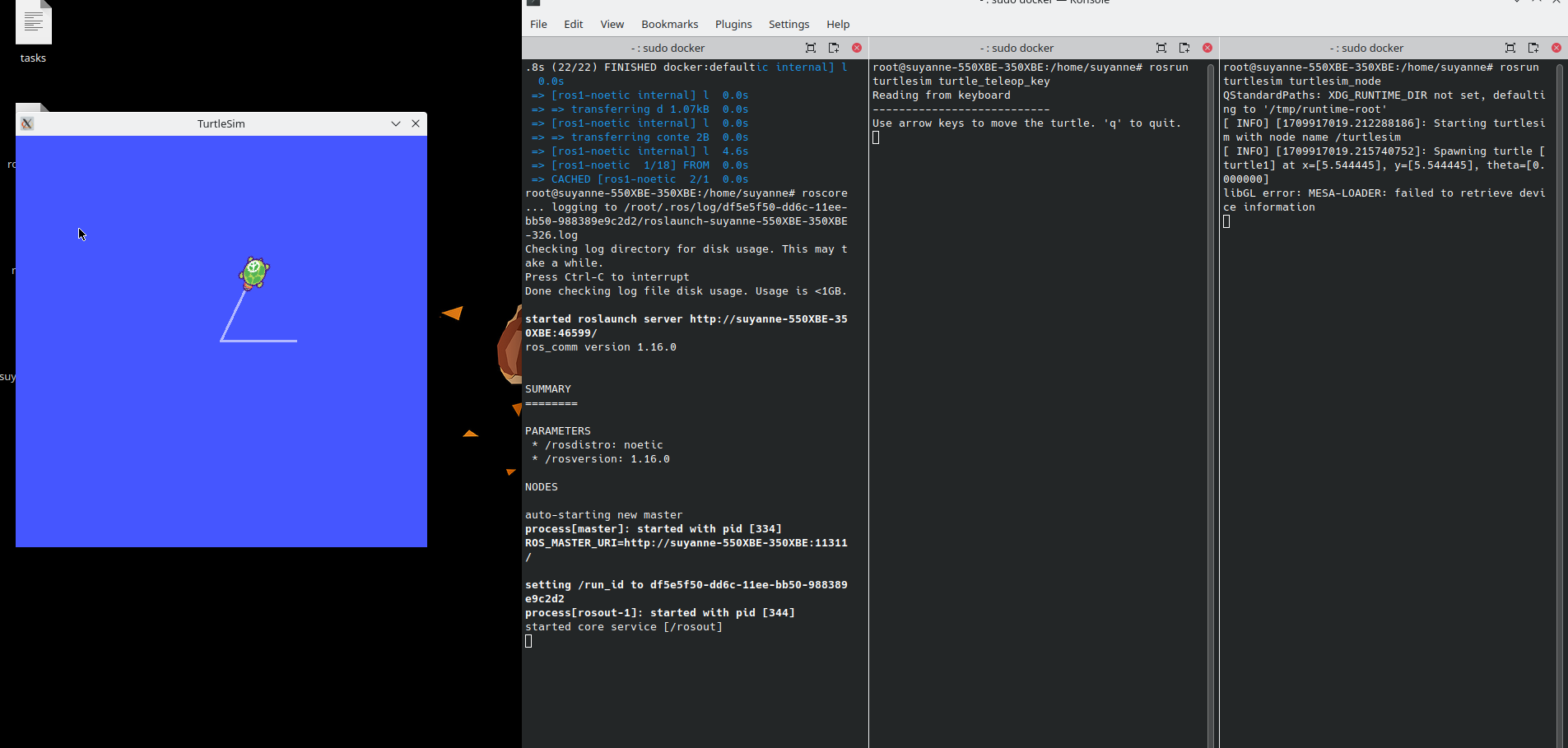Image resolution: width=1568 pixels, height=748 pixels.
Task: Click the roscore pane's 'sudo docker' title
Action: coord(668,48)
